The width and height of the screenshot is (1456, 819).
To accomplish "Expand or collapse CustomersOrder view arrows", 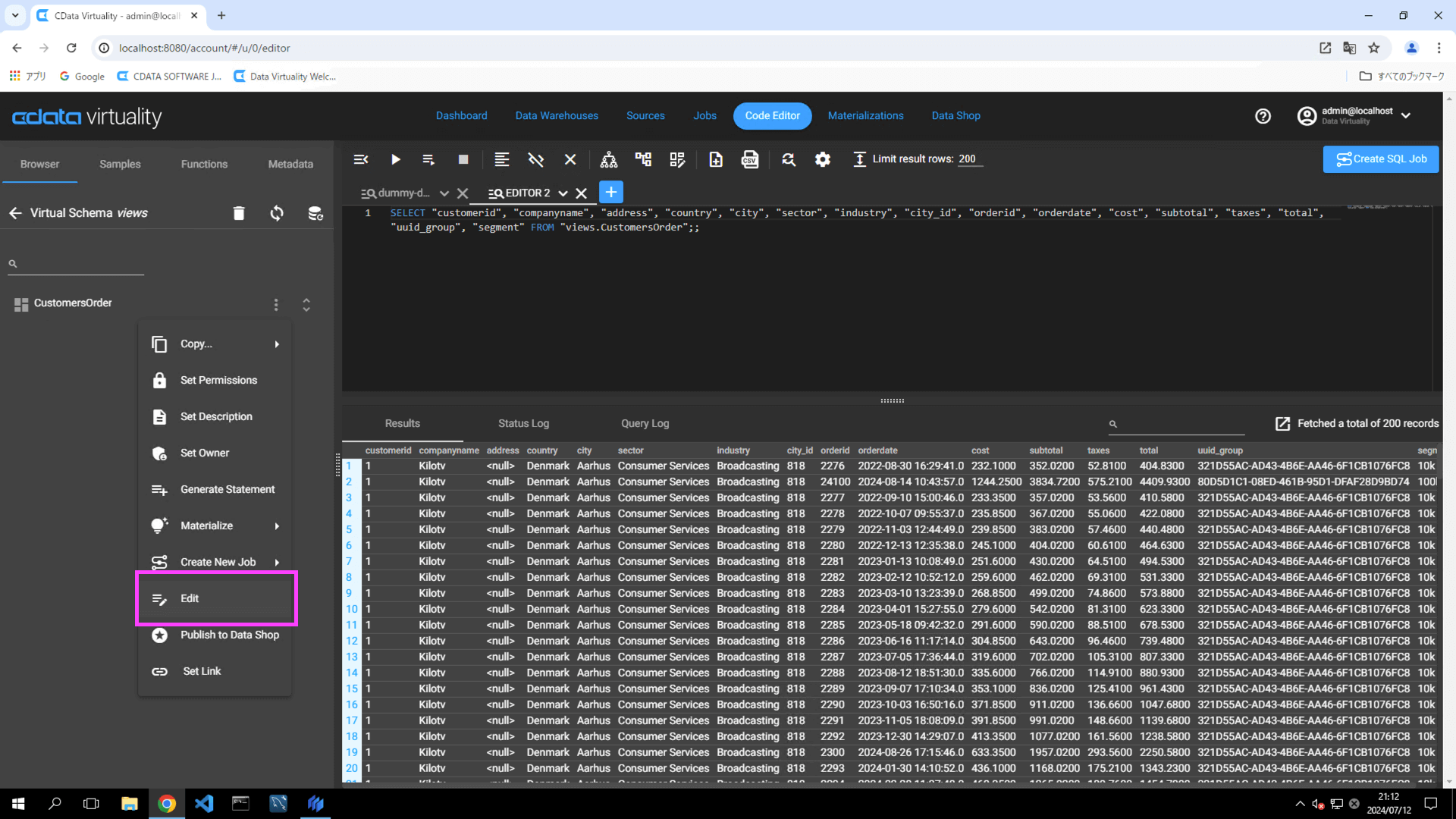I will click(306, 304).
